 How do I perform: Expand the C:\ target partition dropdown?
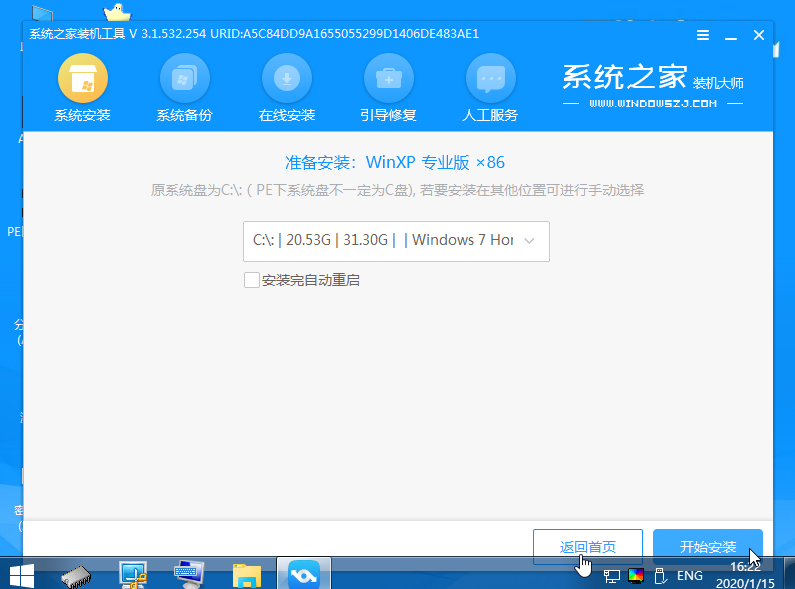pyautogui.click(x=396, y=241)
